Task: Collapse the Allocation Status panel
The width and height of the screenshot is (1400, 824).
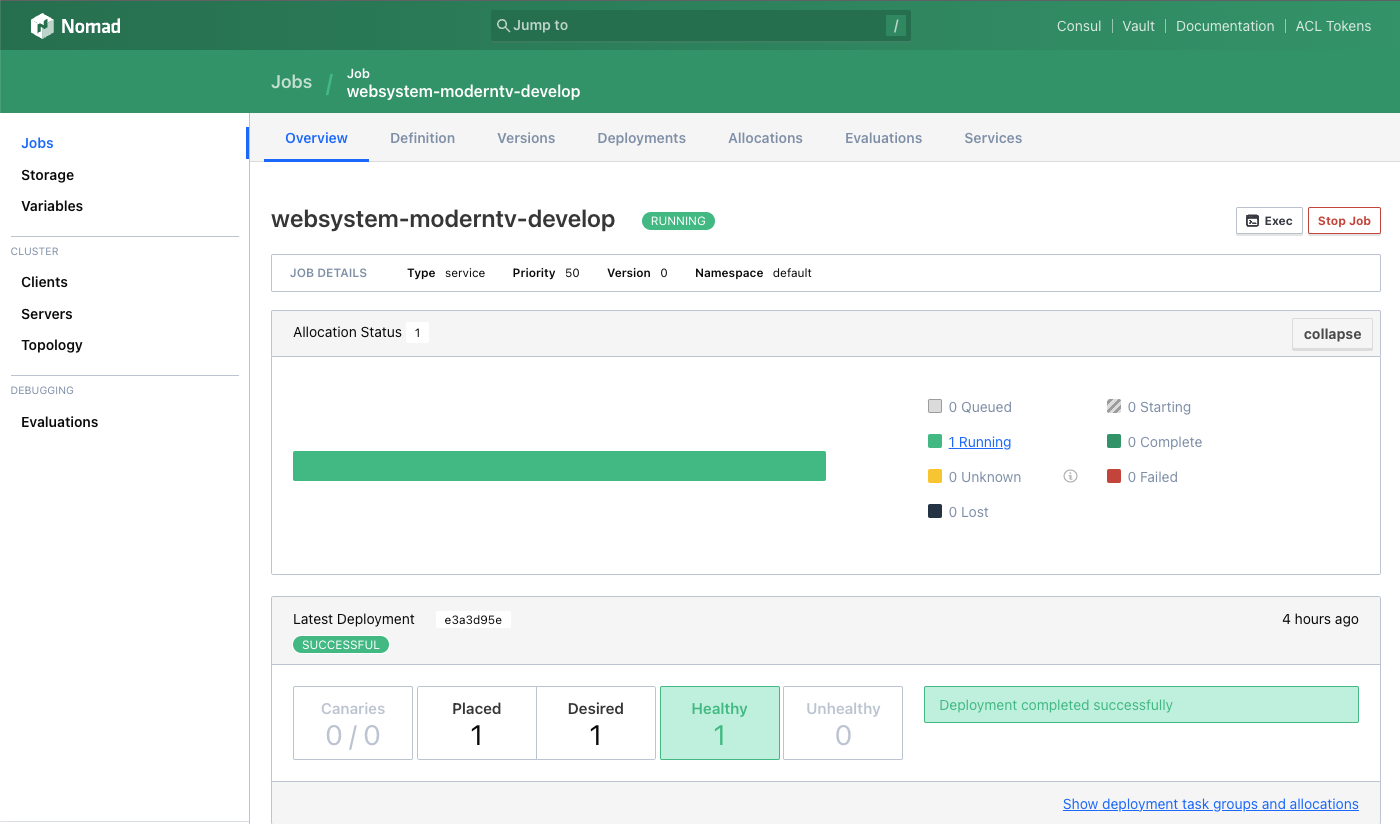Action: 1332,334
